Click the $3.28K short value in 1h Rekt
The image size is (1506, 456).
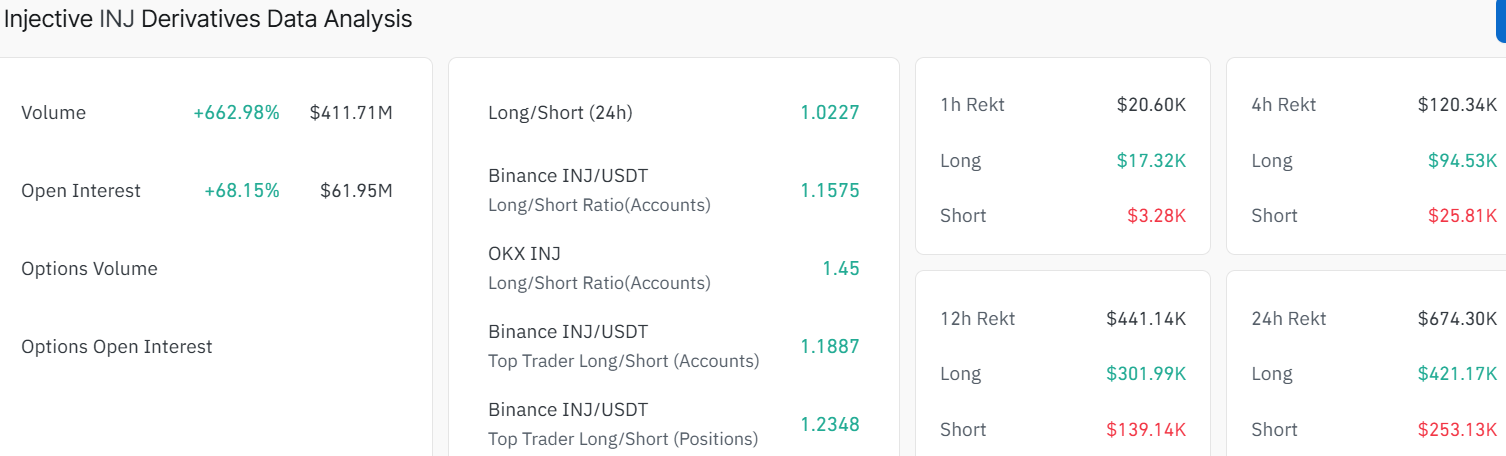(1157, 216)
